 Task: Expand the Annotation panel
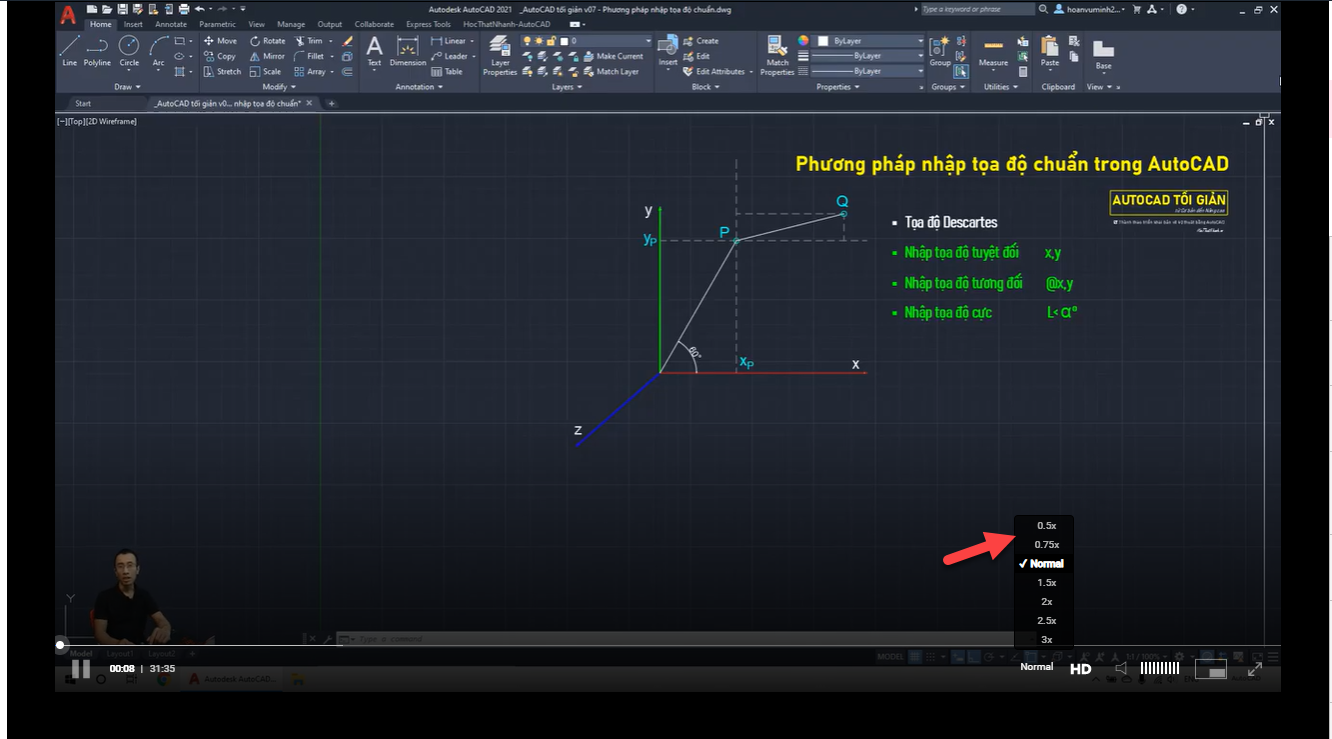coord(419,87)
